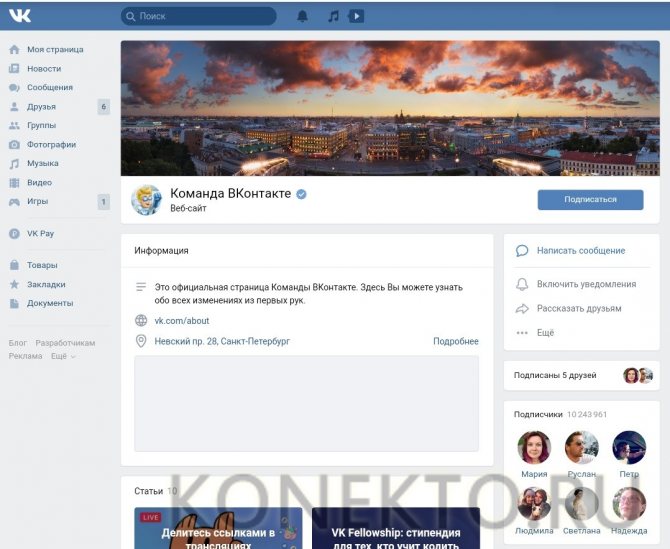Open Невский пр. 28 address link

222,341
